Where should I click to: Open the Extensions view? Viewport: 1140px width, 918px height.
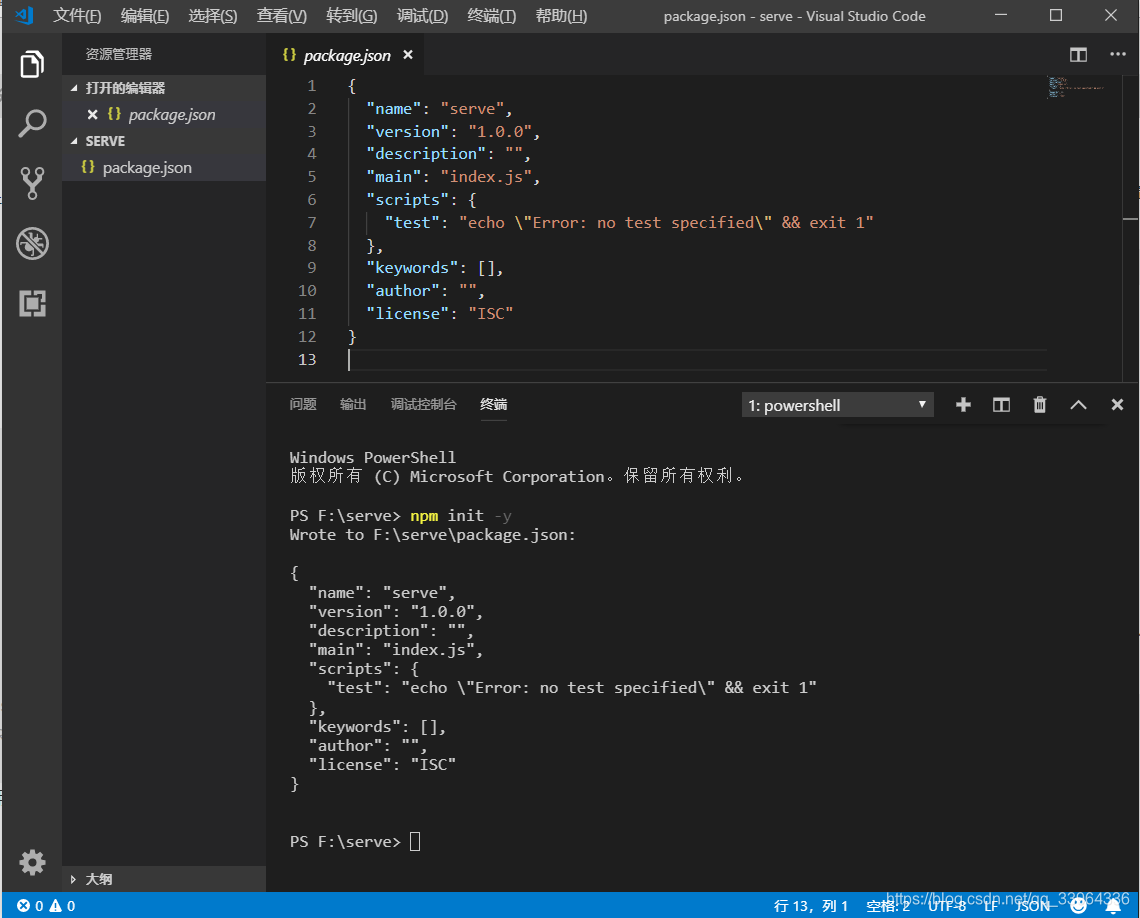pyautogui.click(x=32, y=303)
